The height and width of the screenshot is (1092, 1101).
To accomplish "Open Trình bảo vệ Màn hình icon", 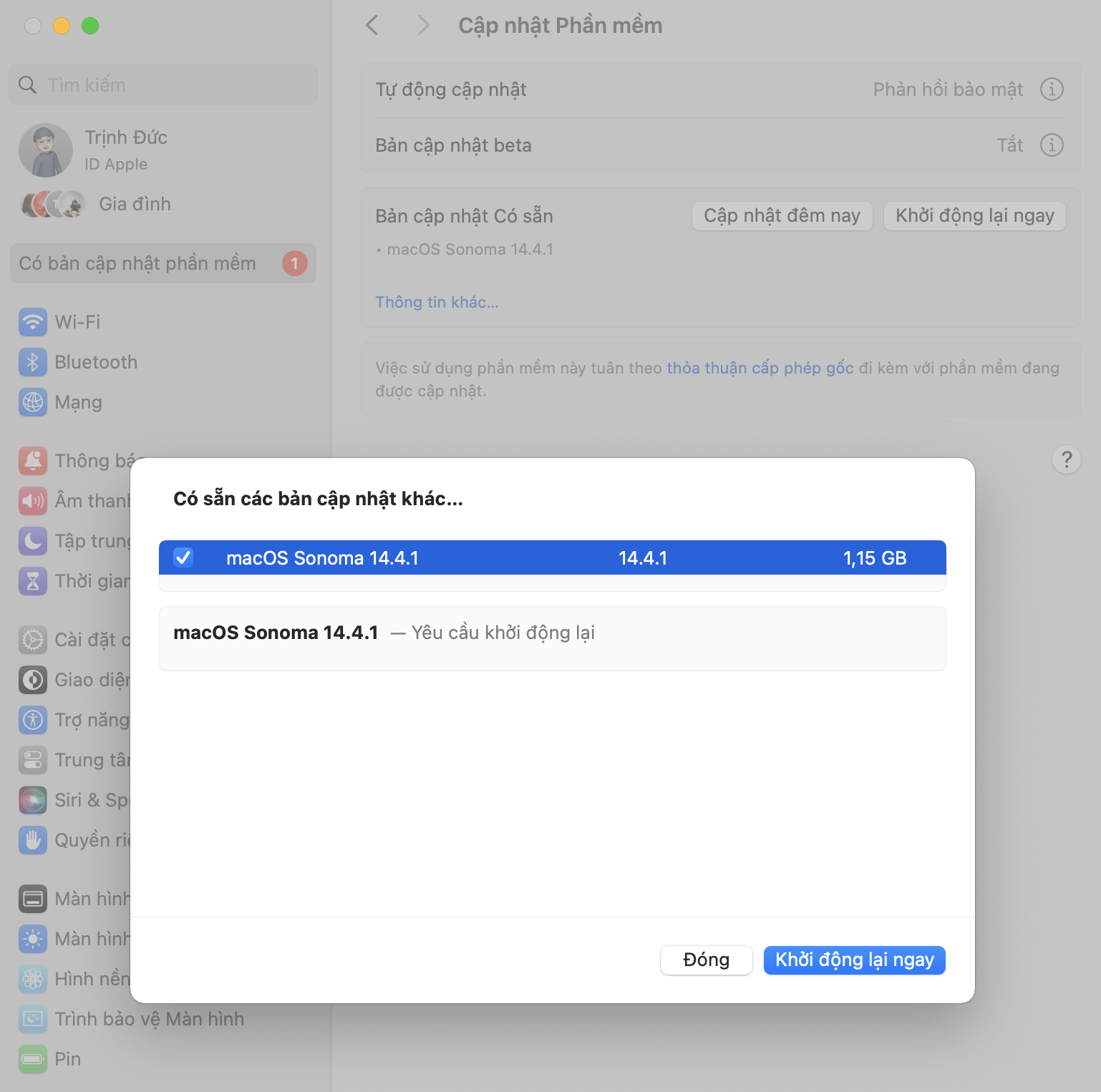I will click(x=33, y=1019).
